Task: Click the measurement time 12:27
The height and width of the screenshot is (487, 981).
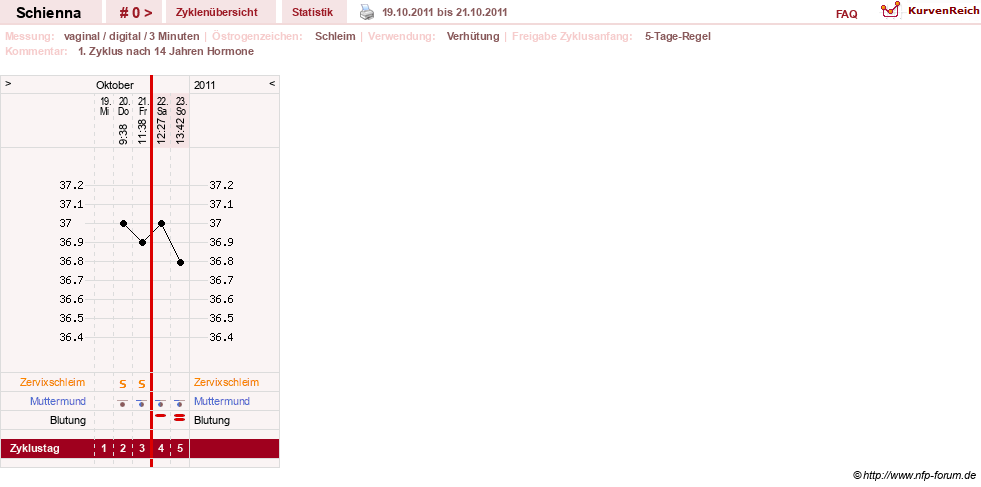Action: click(x=161, y=131)
